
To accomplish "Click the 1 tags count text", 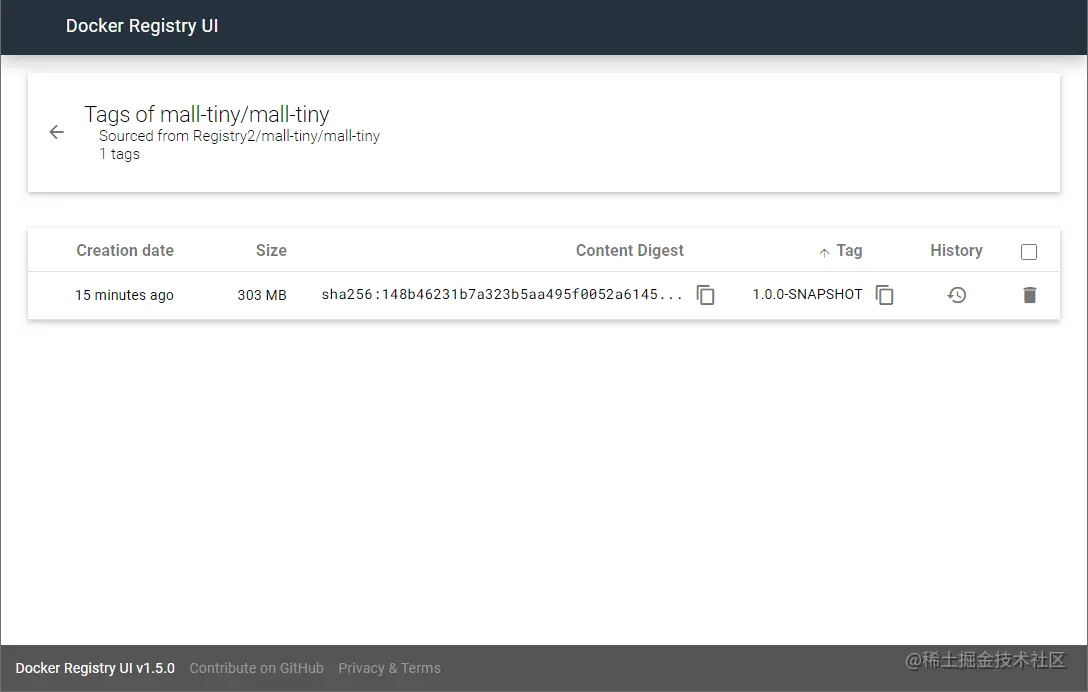I will pyautogui.click(x=119, y=154).
